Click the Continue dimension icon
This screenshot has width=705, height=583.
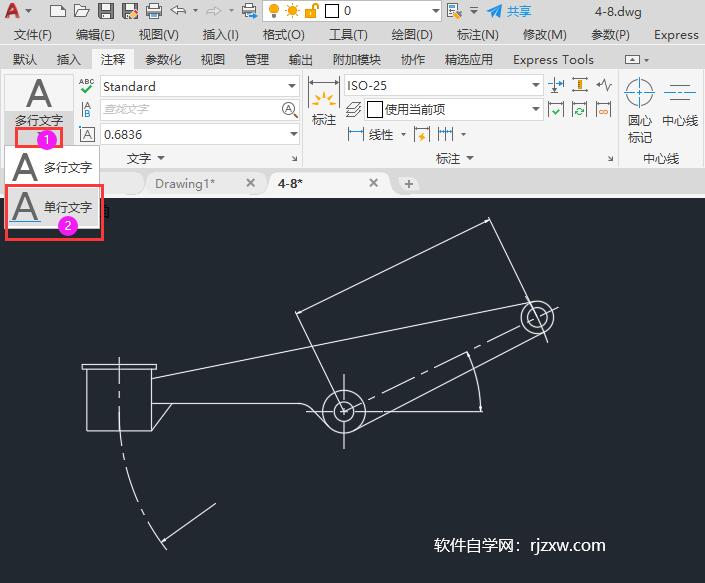pos(445,134)
